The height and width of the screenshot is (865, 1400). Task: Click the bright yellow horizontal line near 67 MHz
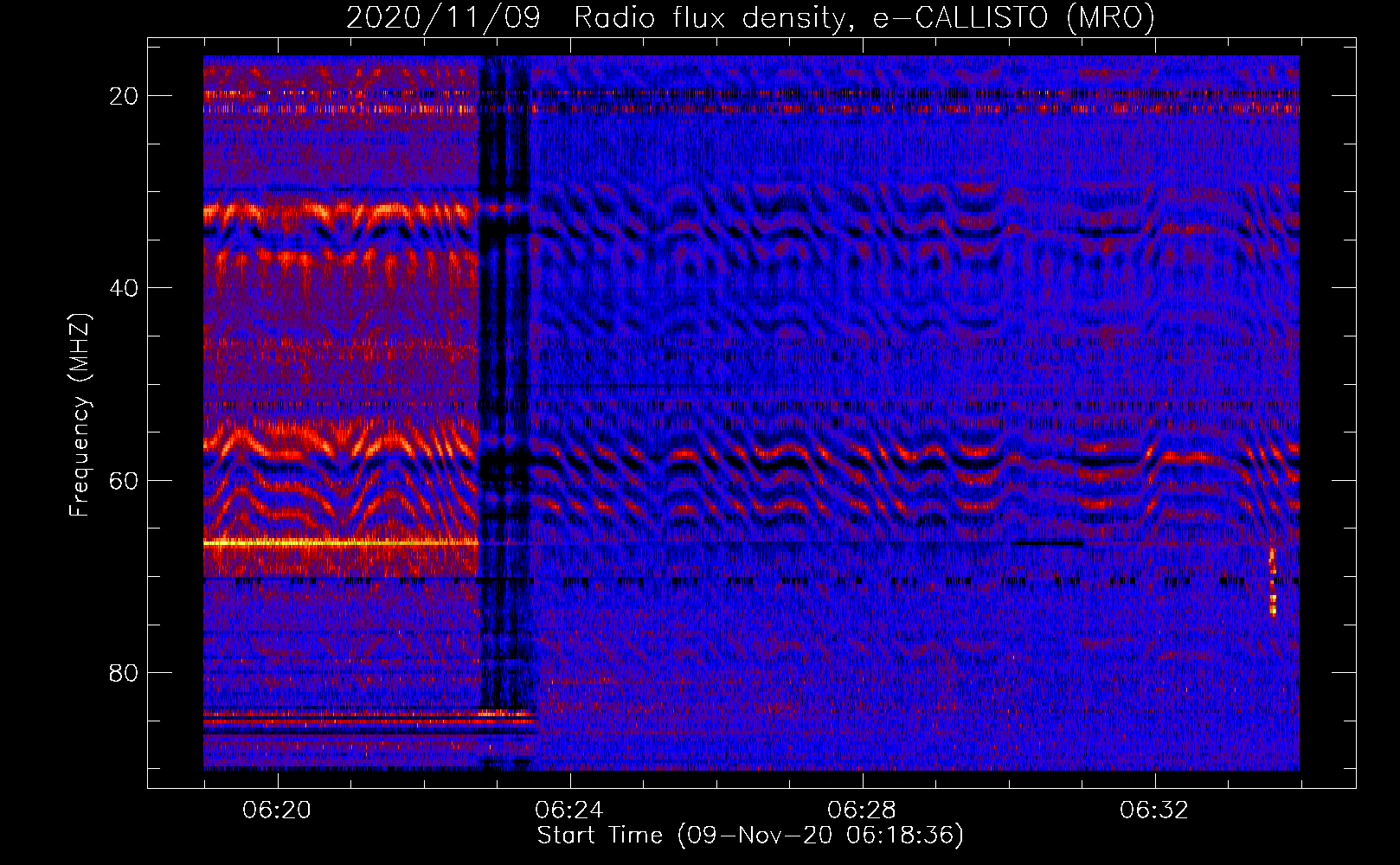(x=341, y=543)
